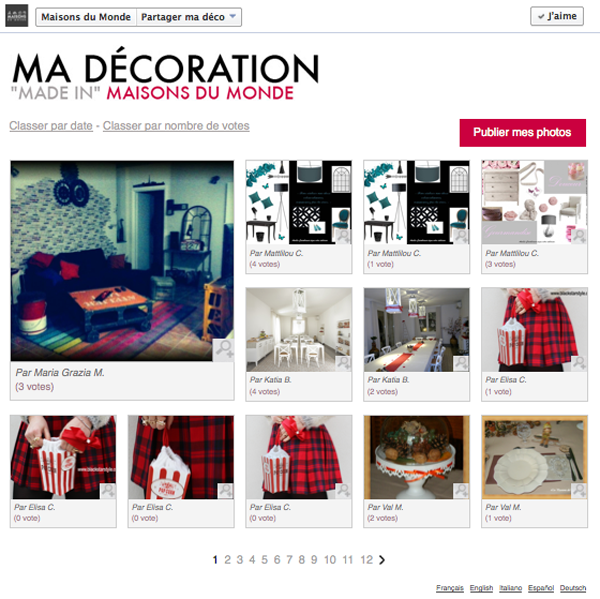Click the Maisons du Monde logo icon
Screen dimensions: 600x599
click(17, 16)
